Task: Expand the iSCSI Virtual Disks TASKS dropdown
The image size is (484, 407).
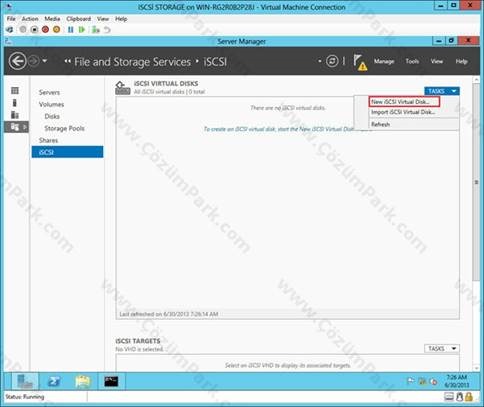Action: pyautogui.click(x=442, y=91)
